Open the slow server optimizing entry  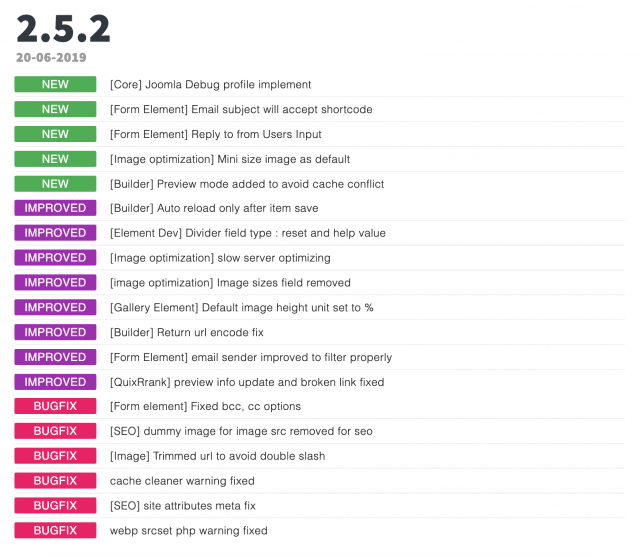[x=220, y=258]
